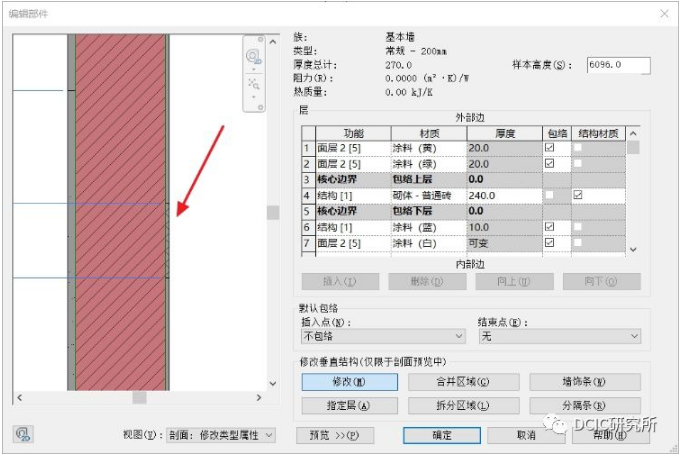Close the 编辑部件 dialog with the X

[x=664, y=14]
